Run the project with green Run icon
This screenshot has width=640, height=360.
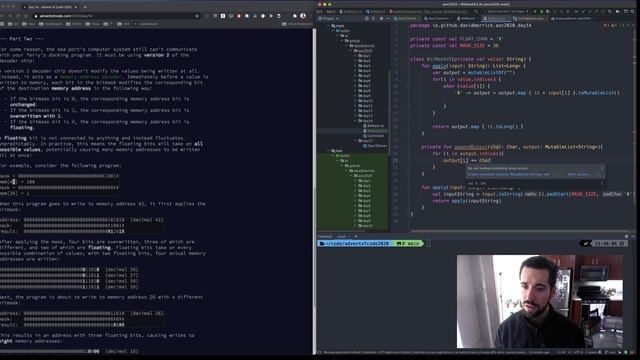click(535, 11)
